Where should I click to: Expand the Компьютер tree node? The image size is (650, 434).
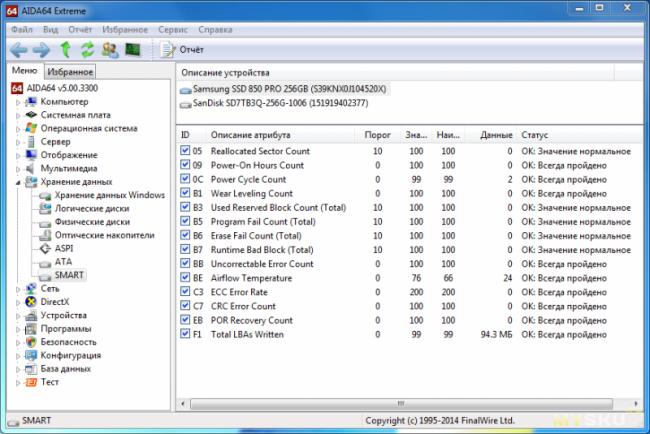(x=18, y=102)
